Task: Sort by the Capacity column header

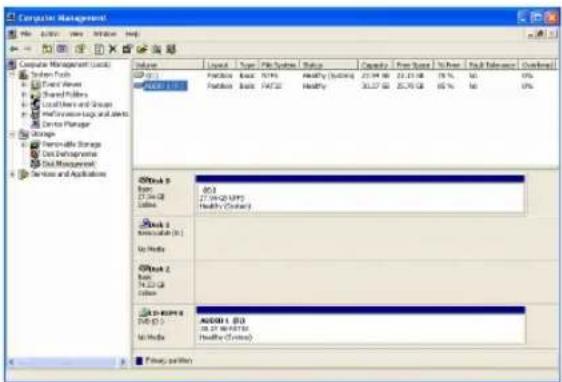Action: coord(375,65)
